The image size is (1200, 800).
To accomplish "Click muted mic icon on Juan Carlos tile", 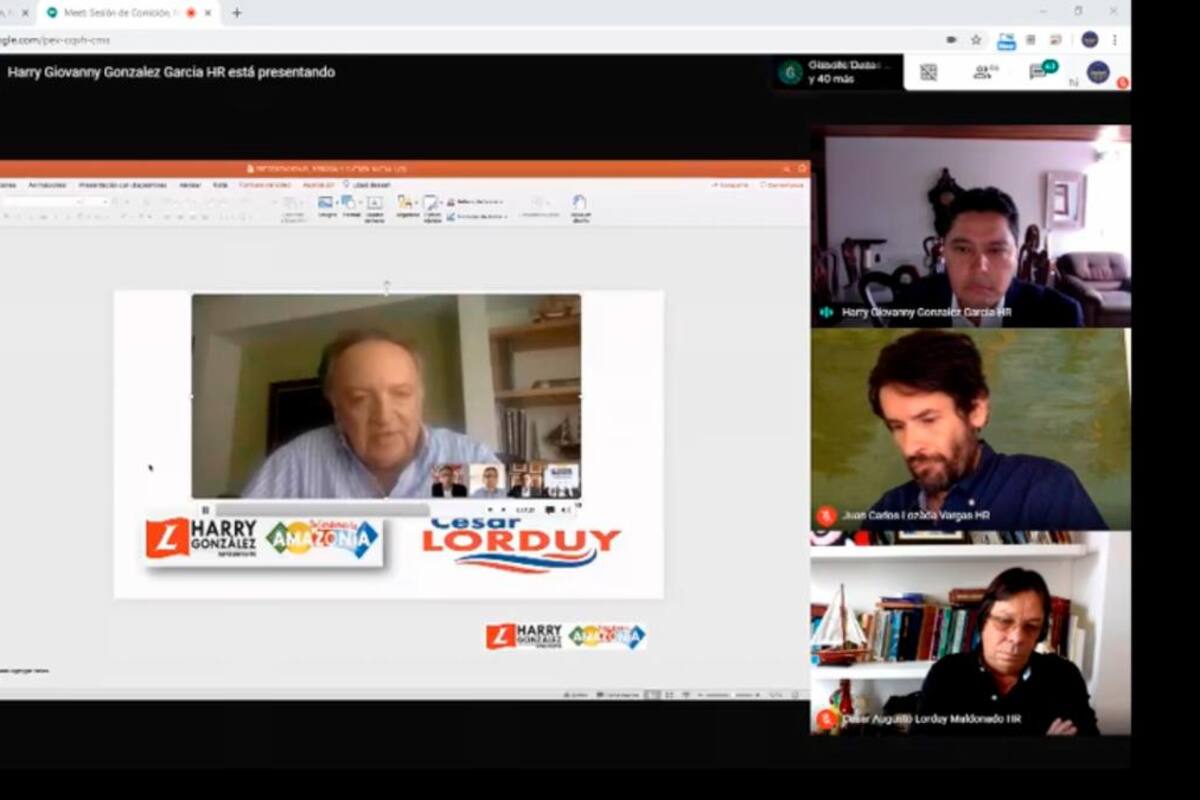I will tap(826, 516).
